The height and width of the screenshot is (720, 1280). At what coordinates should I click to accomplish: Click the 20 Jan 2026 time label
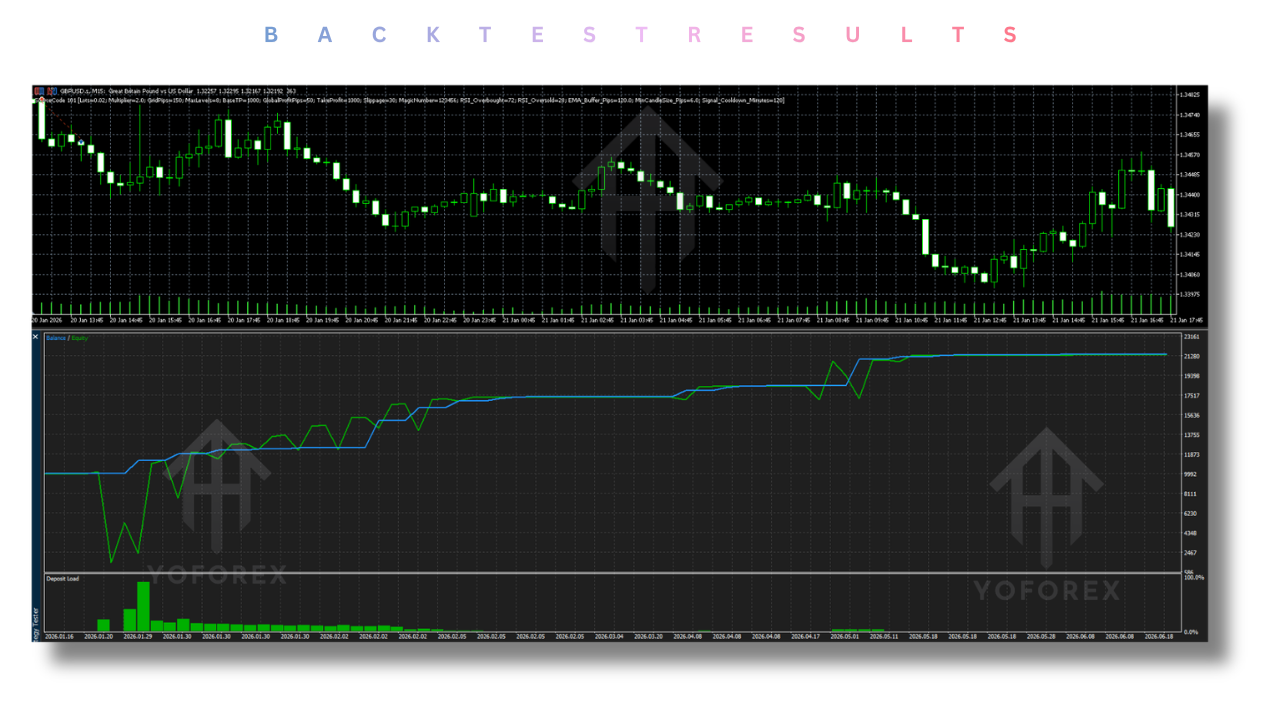(47, 320)
